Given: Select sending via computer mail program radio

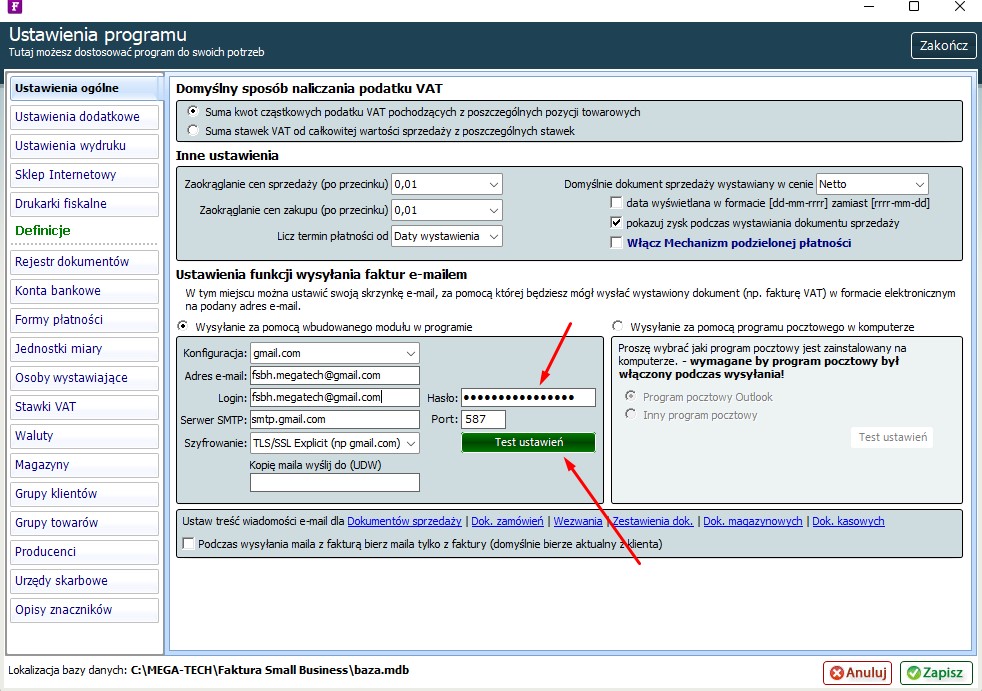Looking at the screenshot, I should click(618, 326).
